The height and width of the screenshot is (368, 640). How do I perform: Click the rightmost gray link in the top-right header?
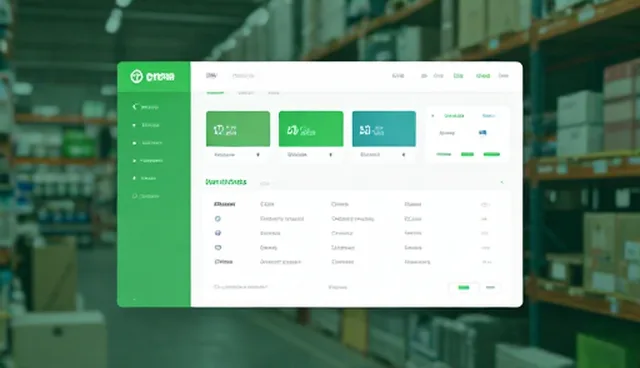coord(504,75)
